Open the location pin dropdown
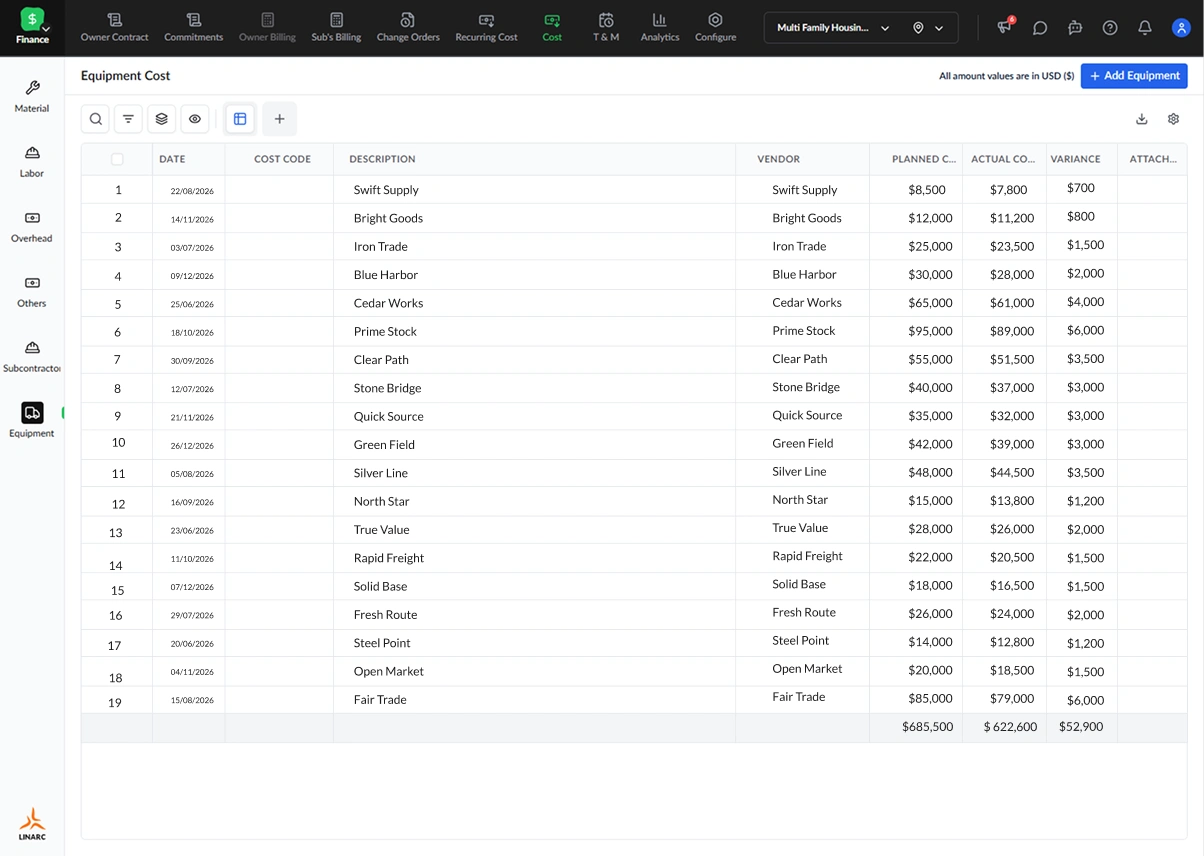The height and width of the screenshot is (856, 1204). pyautogui.click(x=928, y=28)
